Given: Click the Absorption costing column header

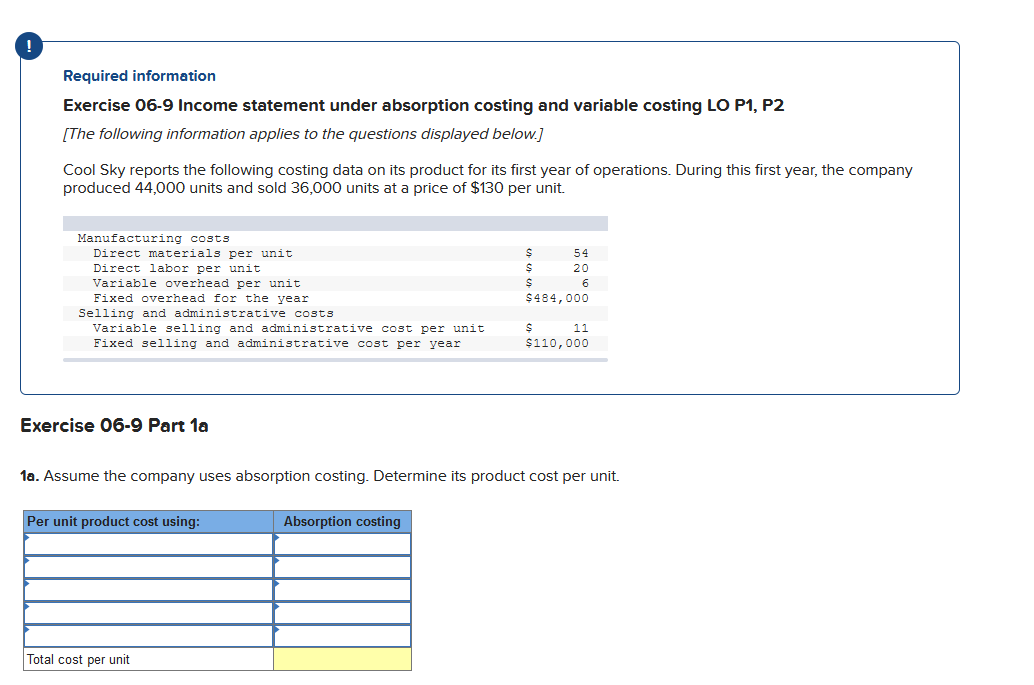Looking at the screenshot, I should point(342,521).
